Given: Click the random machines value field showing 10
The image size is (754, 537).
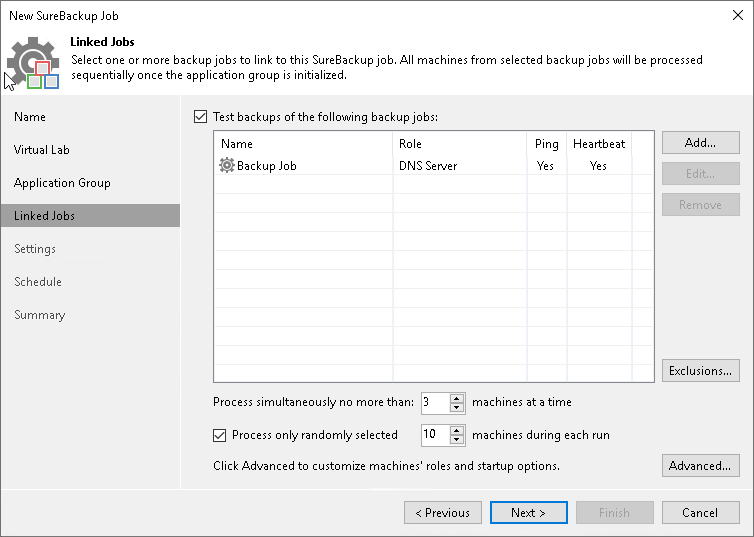Looking at the screenshot, I should point(436,435).
